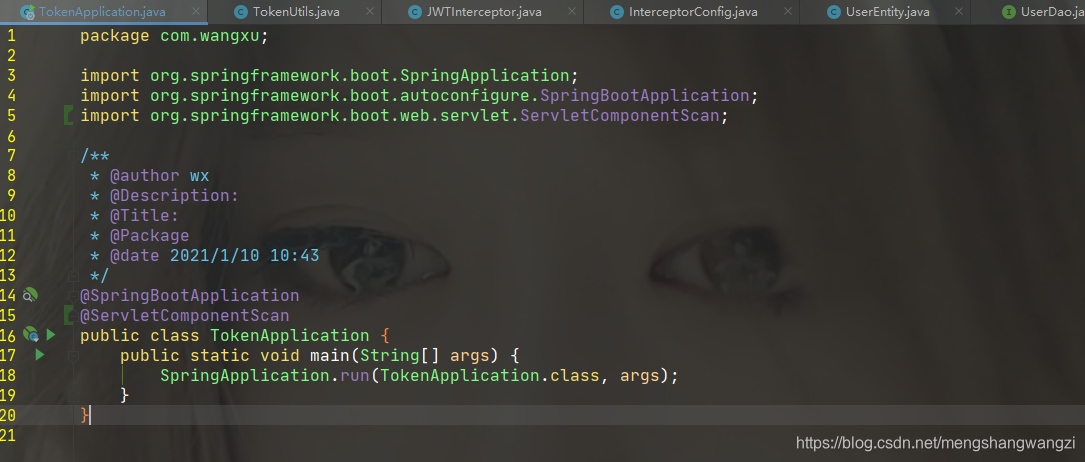Click the @Description: comment tag
This screenshot has height=462, width=1085.
174,196
